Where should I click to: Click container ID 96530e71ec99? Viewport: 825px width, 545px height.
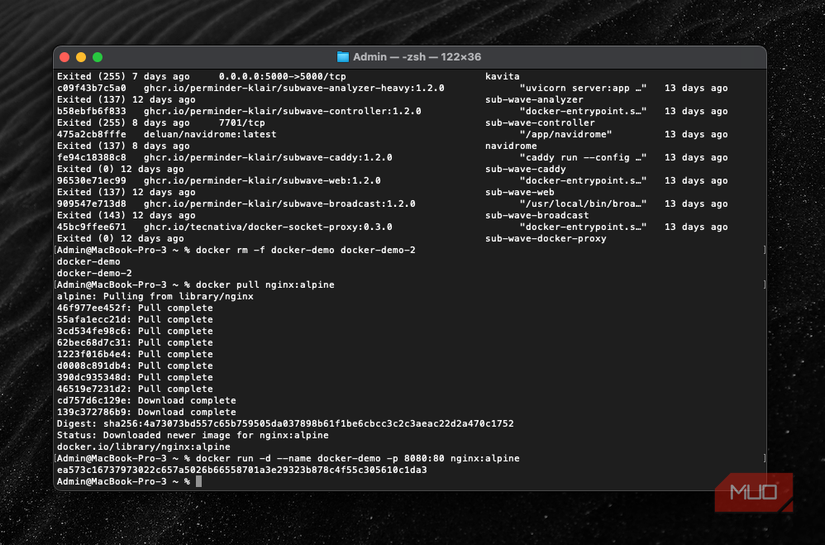coord(92,180)
